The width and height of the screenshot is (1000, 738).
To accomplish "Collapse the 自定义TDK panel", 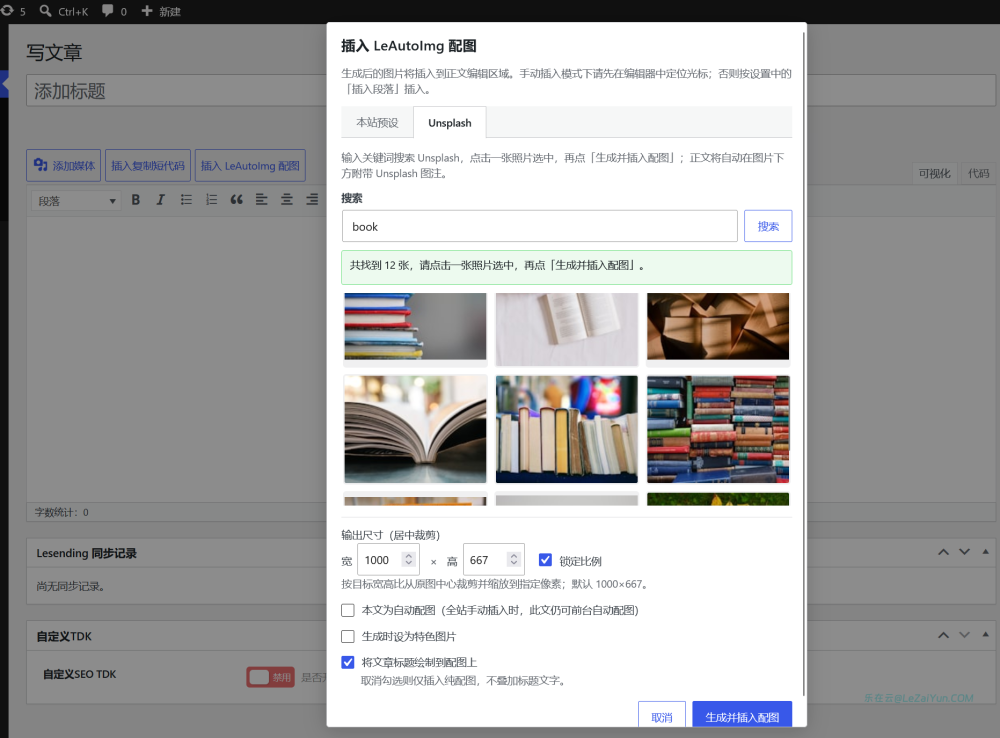I will click(x=985, y=635).
